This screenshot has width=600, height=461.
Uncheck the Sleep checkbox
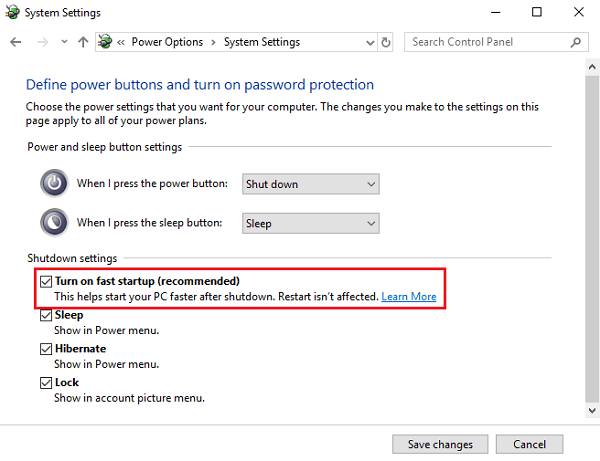46,316
